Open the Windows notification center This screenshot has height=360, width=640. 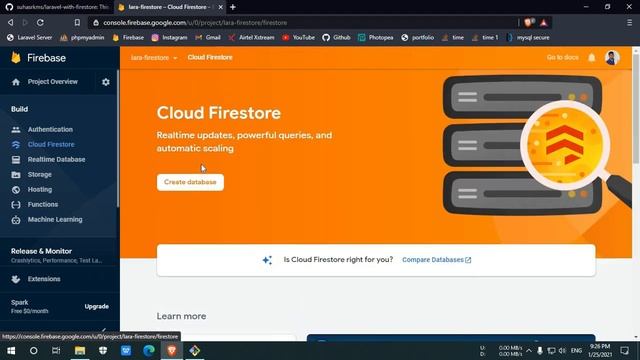point(624,351)
